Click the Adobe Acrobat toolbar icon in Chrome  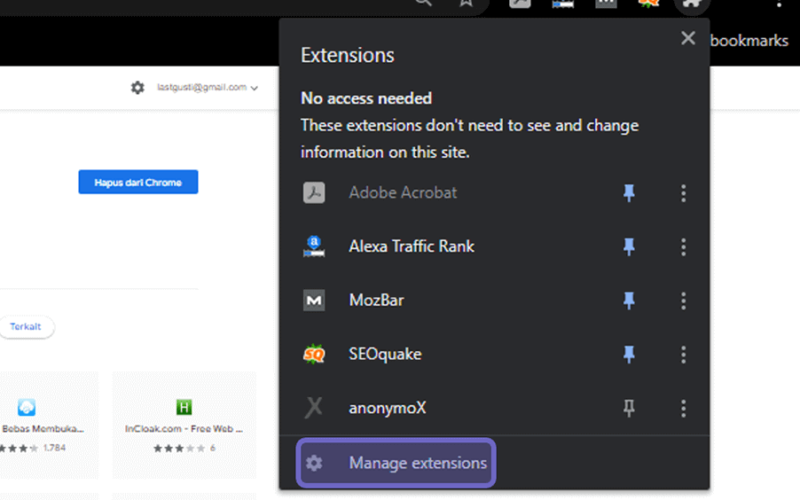click(x=520, y=3)
